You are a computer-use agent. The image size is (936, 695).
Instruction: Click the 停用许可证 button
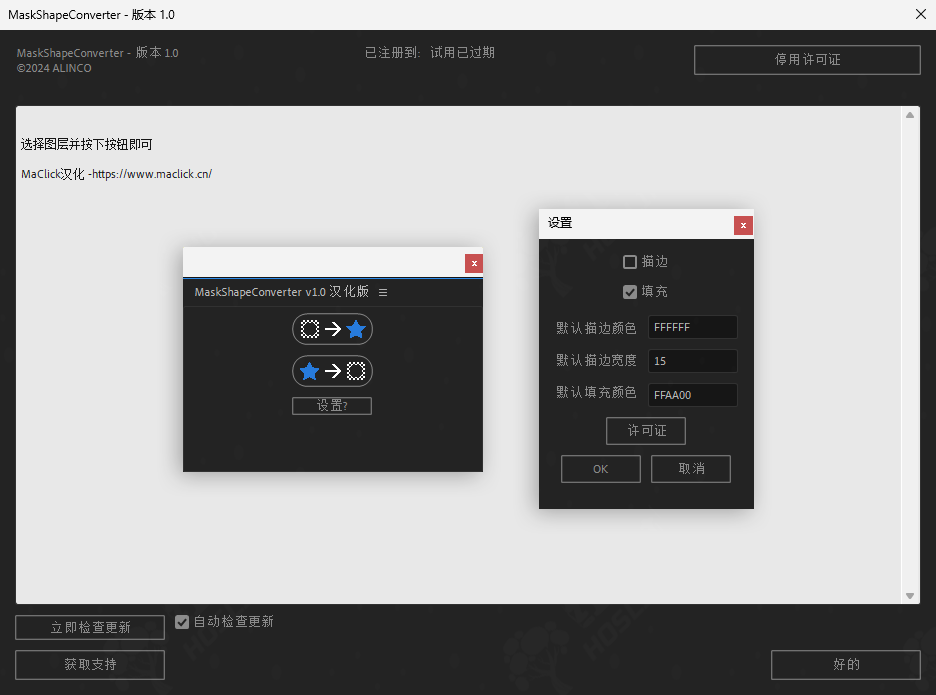click(807, 60)
